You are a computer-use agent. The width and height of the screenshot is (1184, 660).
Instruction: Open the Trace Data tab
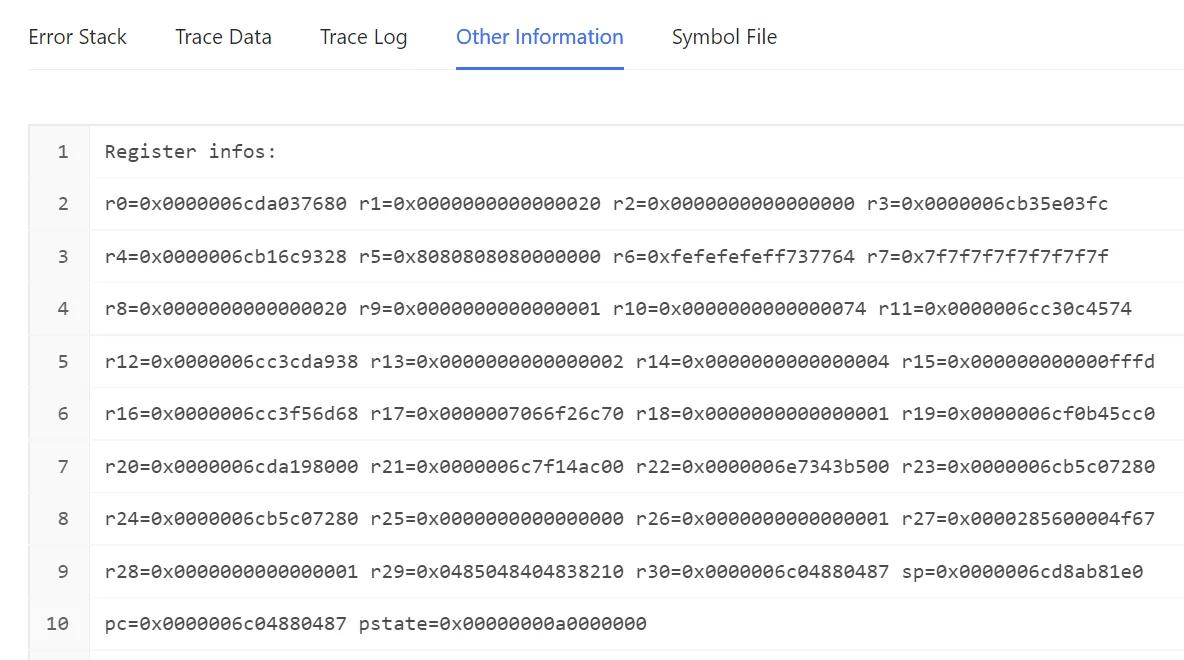(223, 37)
